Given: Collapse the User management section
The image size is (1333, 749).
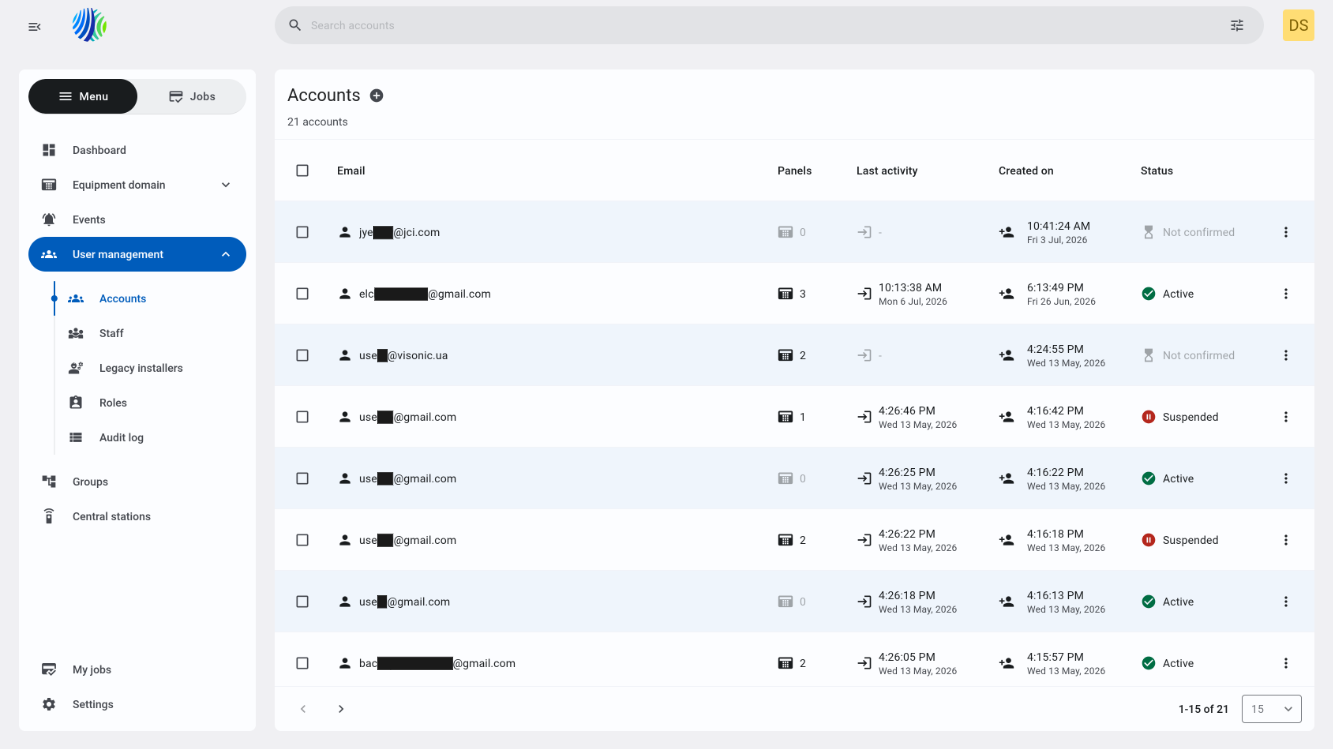Looking at the screenshot, I should pyautogui.click(x=137, y=254).
